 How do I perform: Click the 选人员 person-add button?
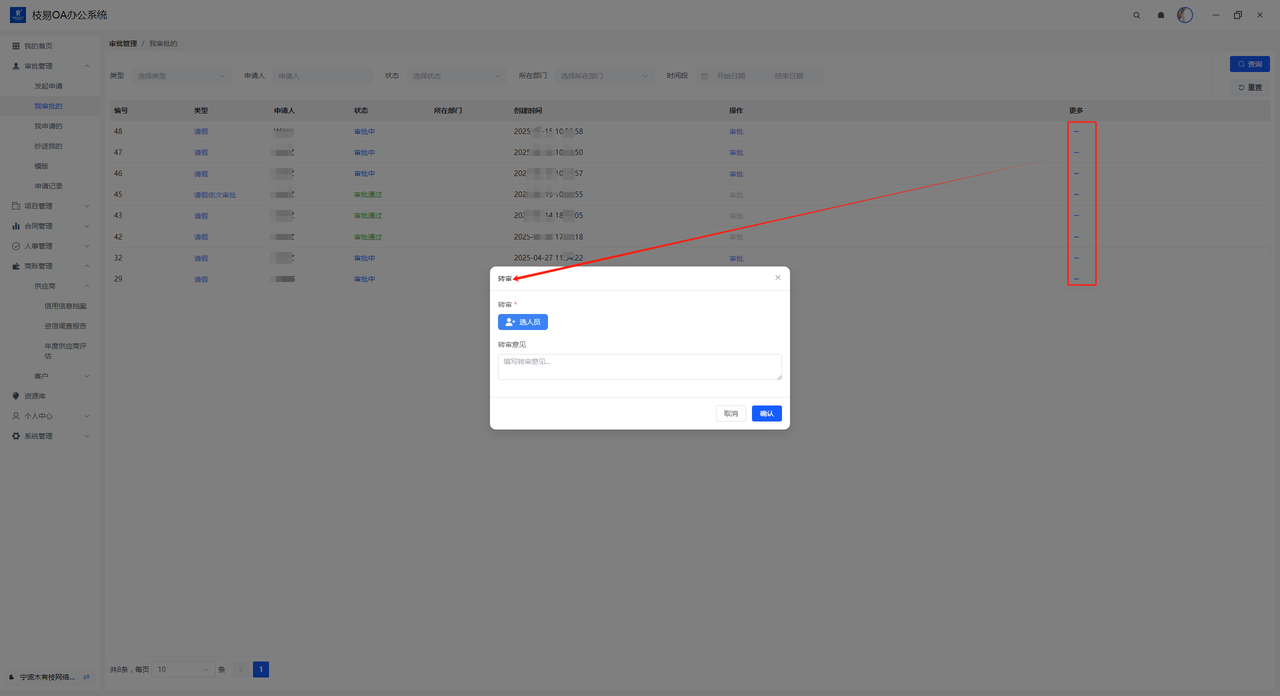523,322
